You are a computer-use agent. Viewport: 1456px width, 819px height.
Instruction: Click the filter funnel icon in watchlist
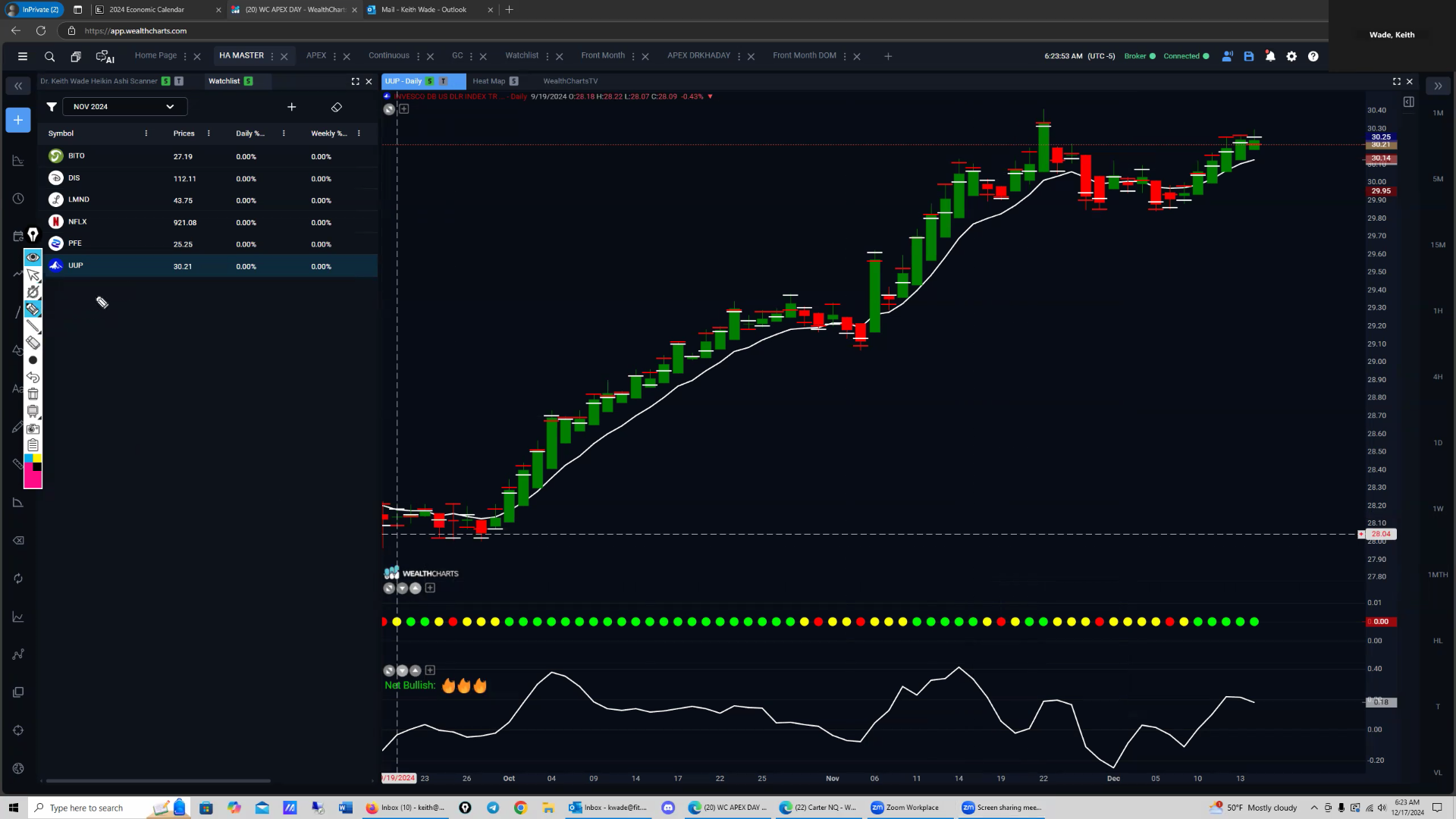click(51, 107)
